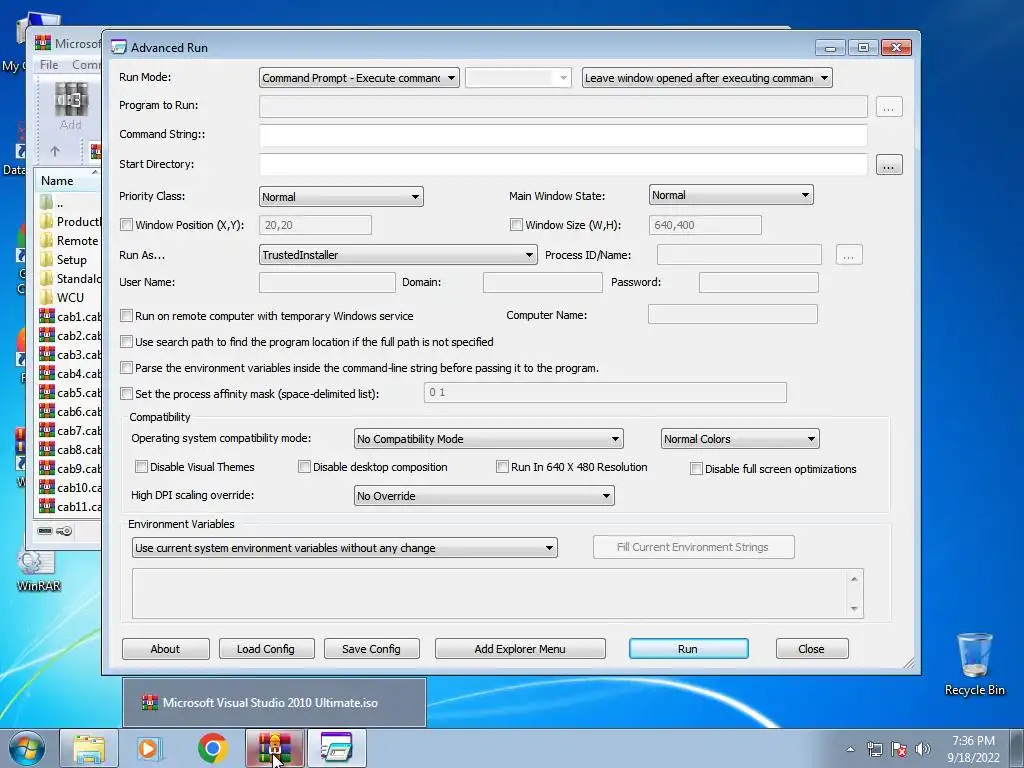Click the Add icon in WinRAR toolbar
This screenshot has height=768, width=1024.
(x=71, y=106)
